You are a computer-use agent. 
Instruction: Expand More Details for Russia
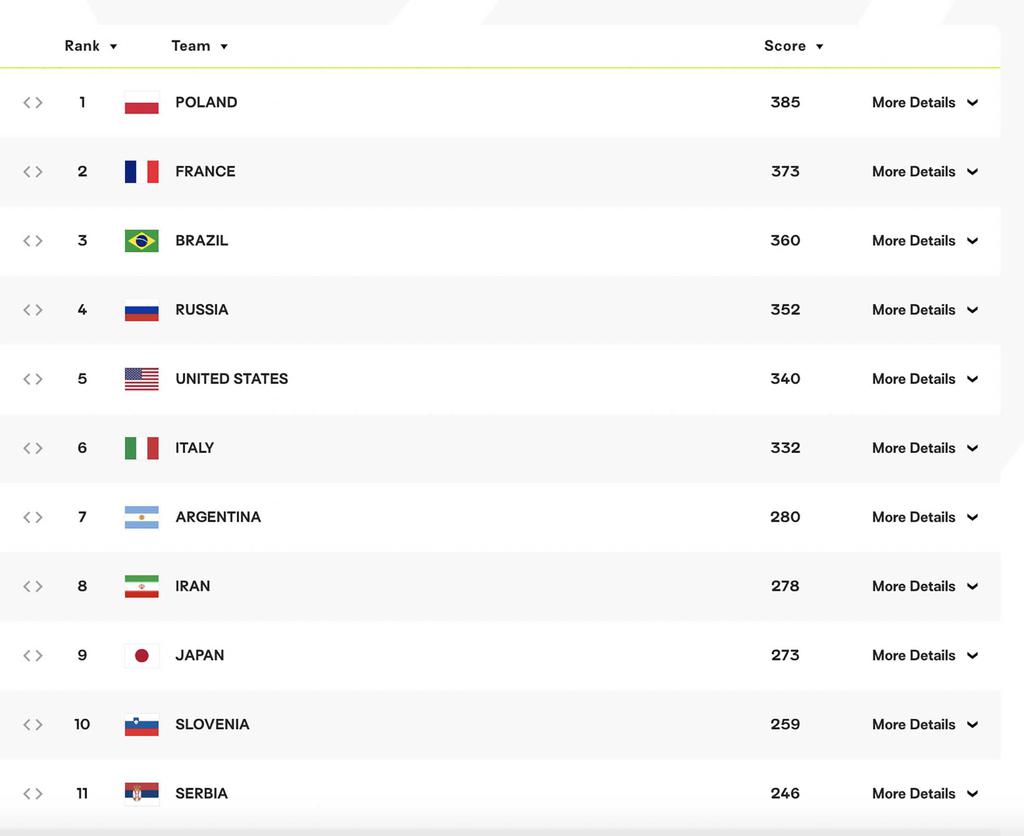pos(925,310)
